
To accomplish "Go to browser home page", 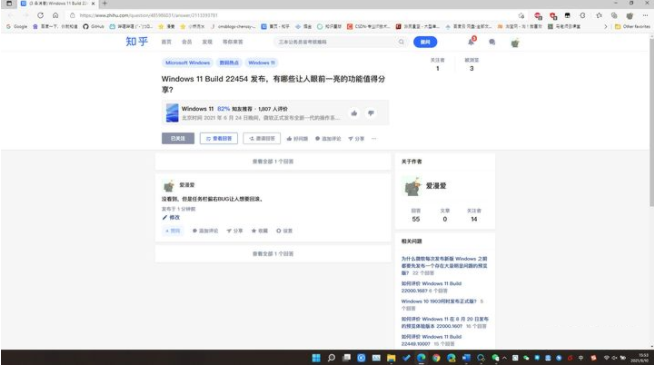I will pyautogui.click(x=55, y=15).
